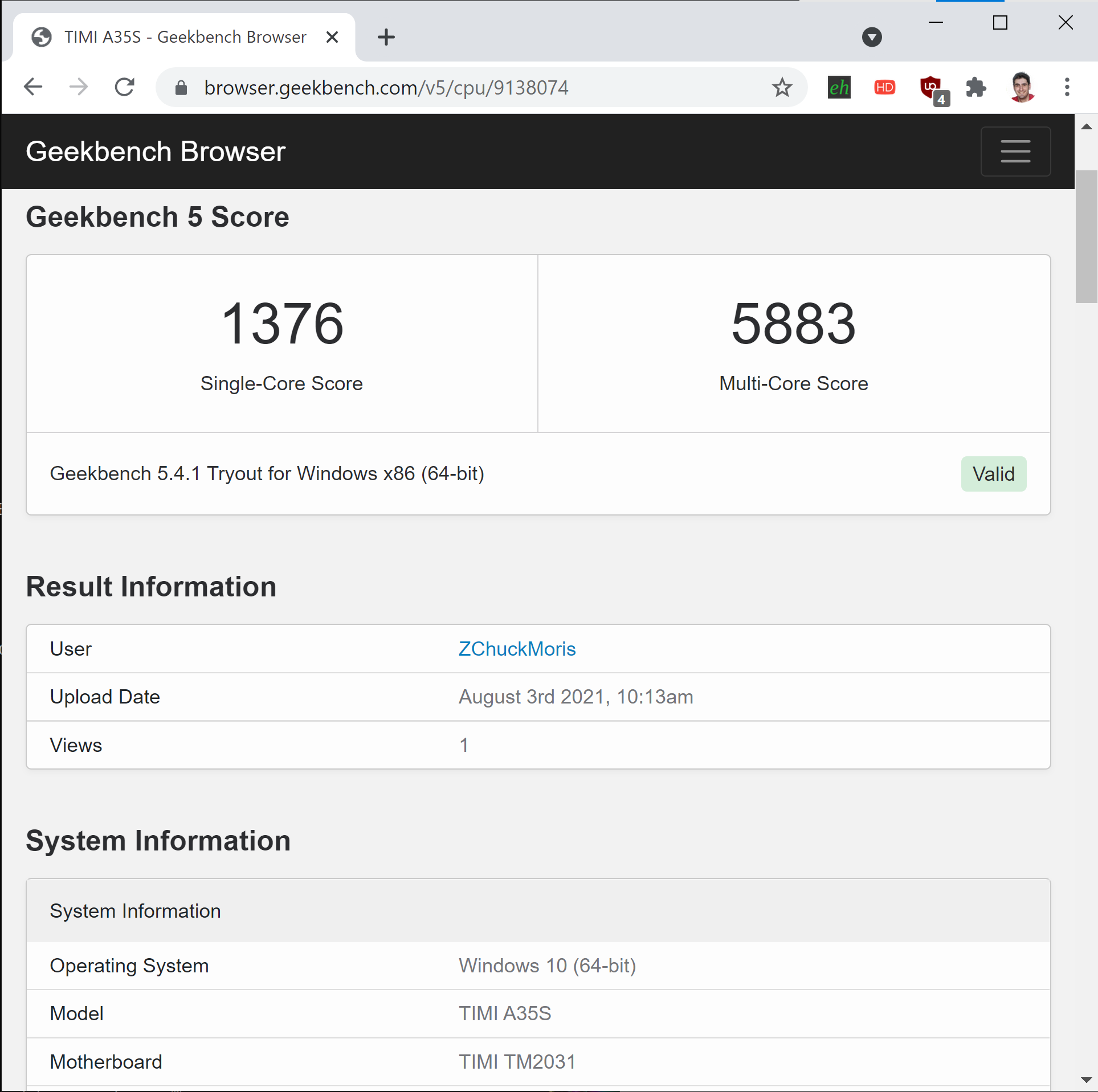Open the tab search dropdown arrow
This screenshot has width=1098, height=1092.
point(871,37)
